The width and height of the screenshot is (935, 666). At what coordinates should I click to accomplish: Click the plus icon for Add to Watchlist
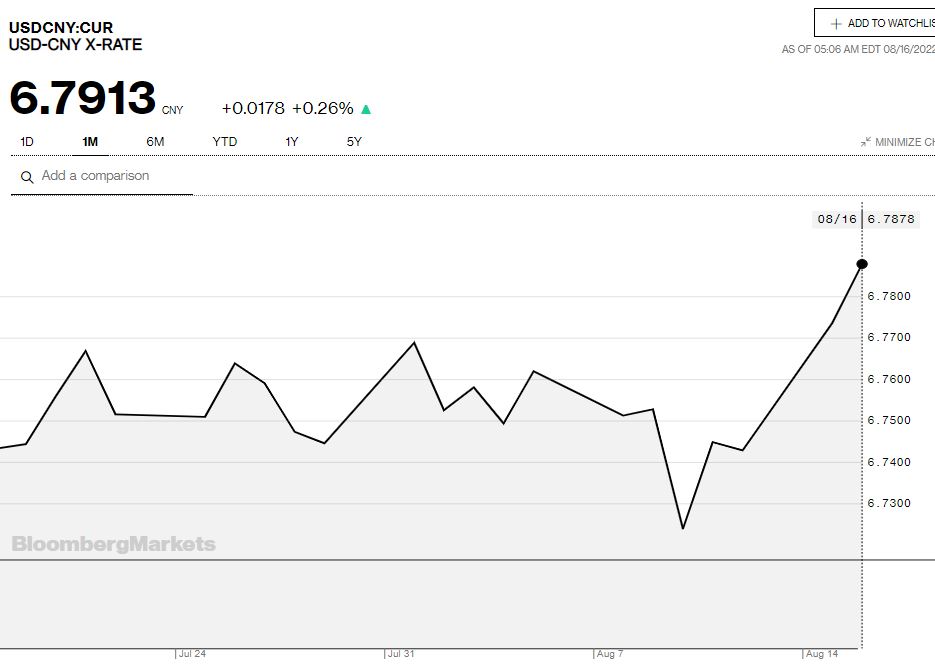point(836,24)
